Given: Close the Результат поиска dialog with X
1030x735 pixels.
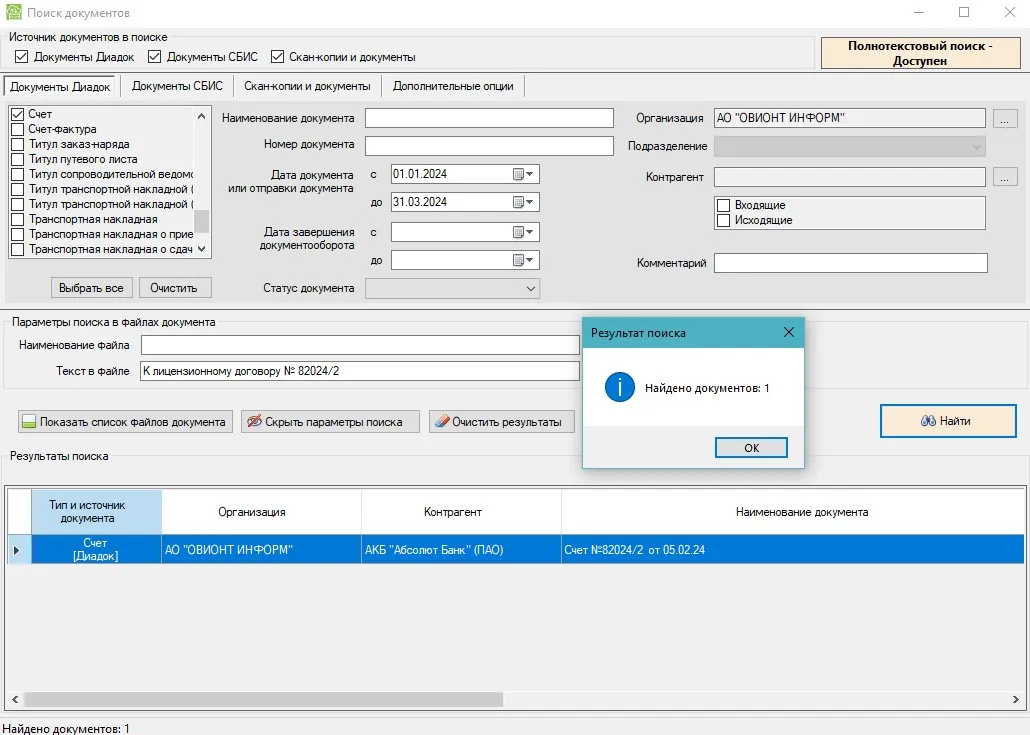Looking at the screenshot, I should (788, 332).
